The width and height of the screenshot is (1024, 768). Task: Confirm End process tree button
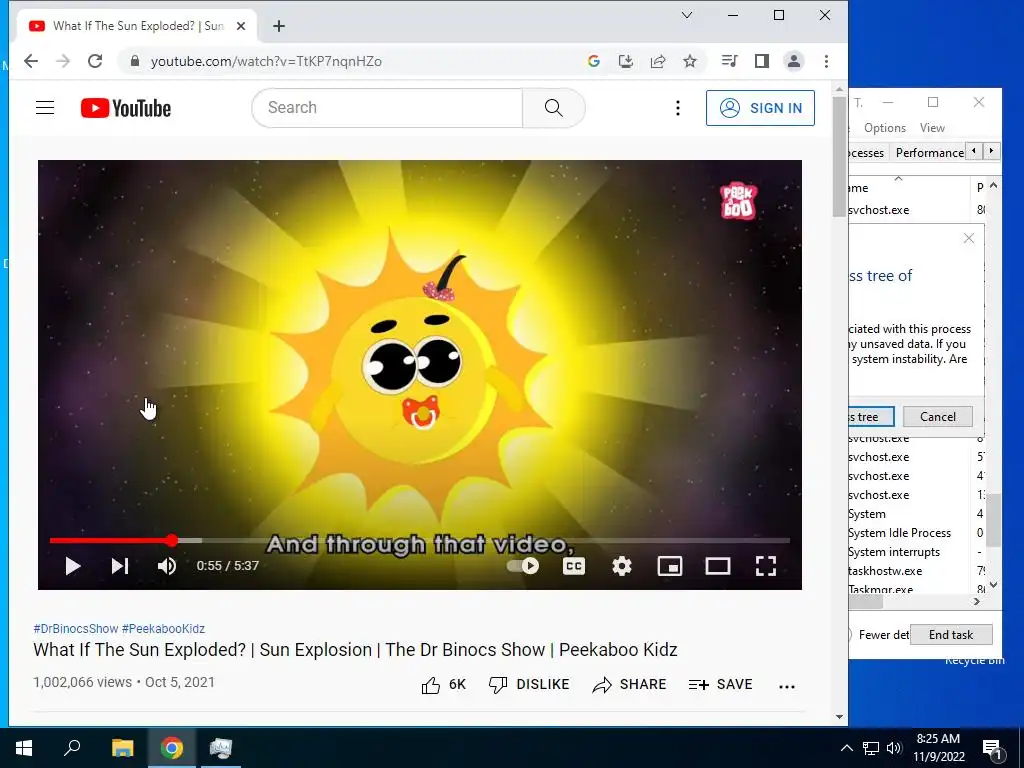coord(871,417)
